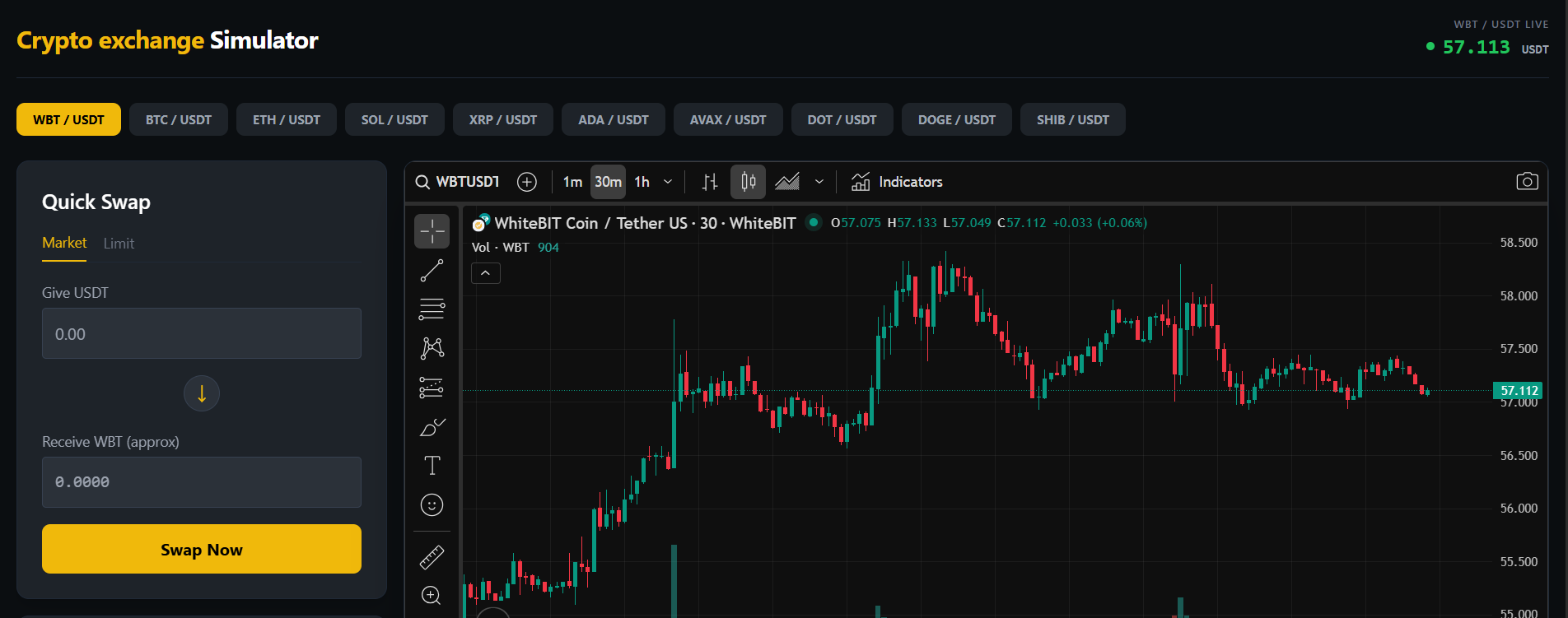Image resolution: width=1568 pixels, height=618 pixels.
Task: Click the Swap Now button
Action: point(202,549)
